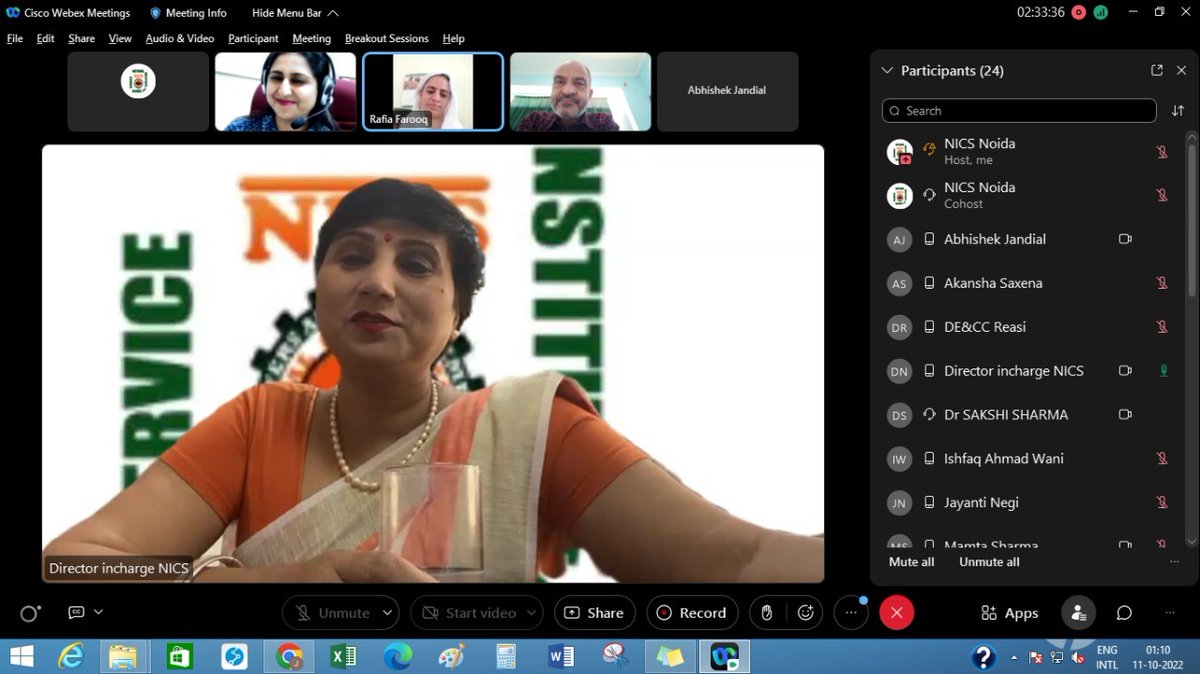
Task: Open Internet Explorer from the taskbar
Action: pos(71,656)
